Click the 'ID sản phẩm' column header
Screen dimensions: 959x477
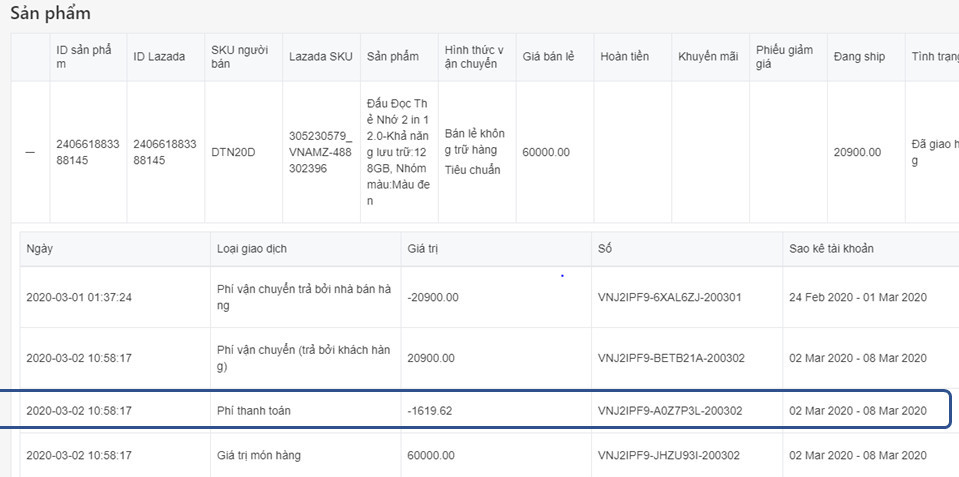88,57
